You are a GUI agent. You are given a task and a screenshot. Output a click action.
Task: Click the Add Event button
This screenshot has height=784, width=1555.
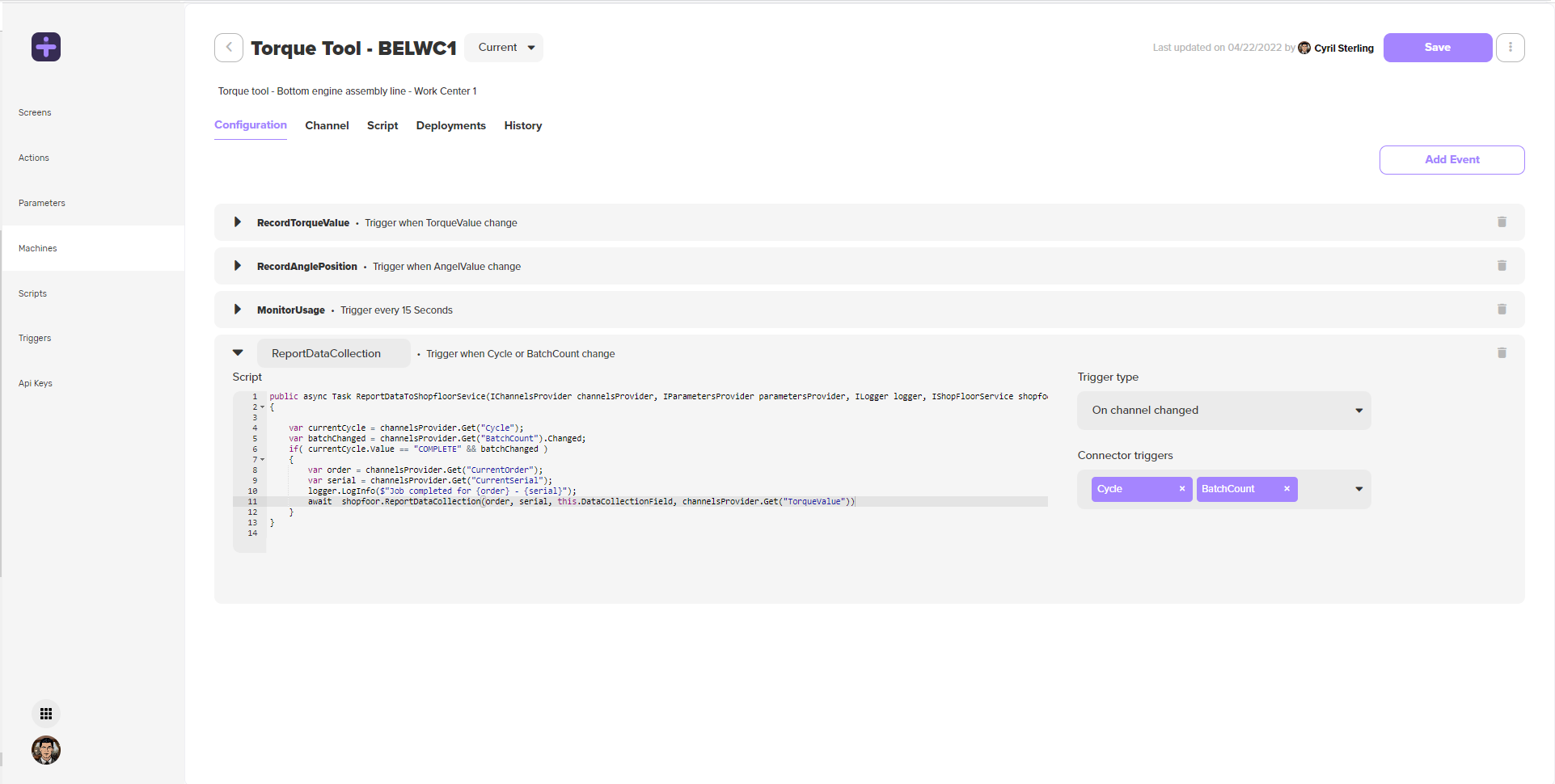click(x=1451, y=159)
